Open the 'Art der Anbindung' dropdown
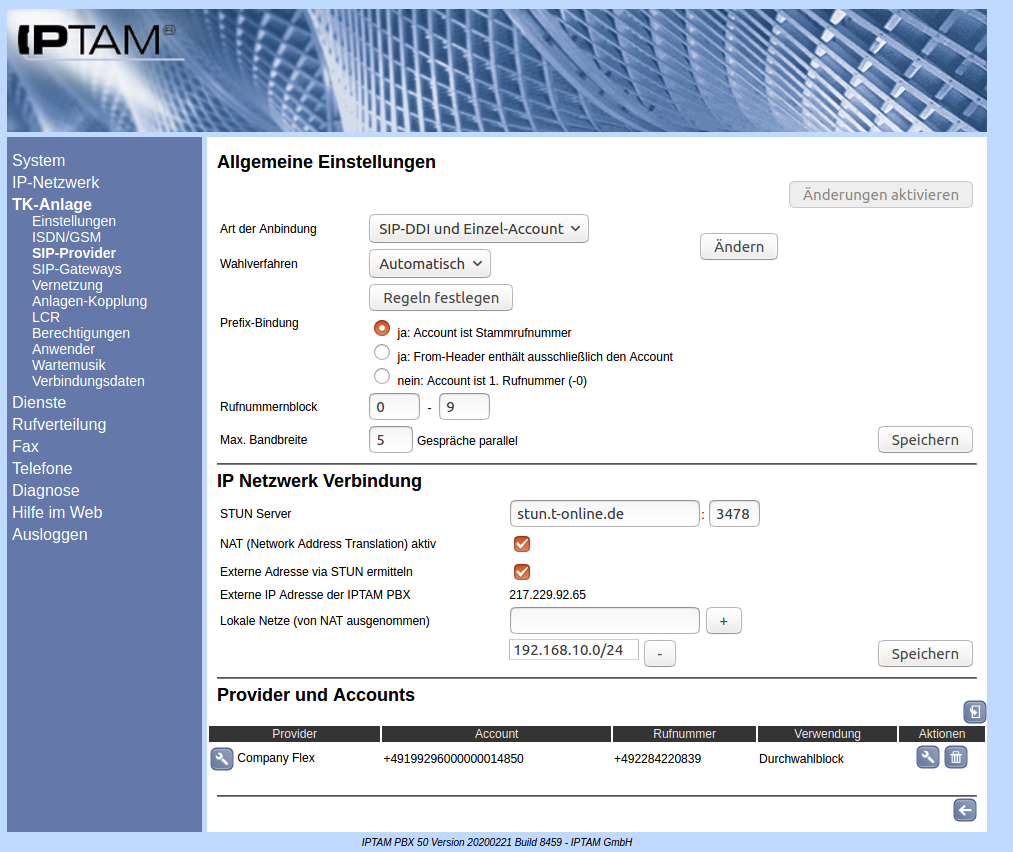Viewport: 1013px width, 852px height. 478,229
